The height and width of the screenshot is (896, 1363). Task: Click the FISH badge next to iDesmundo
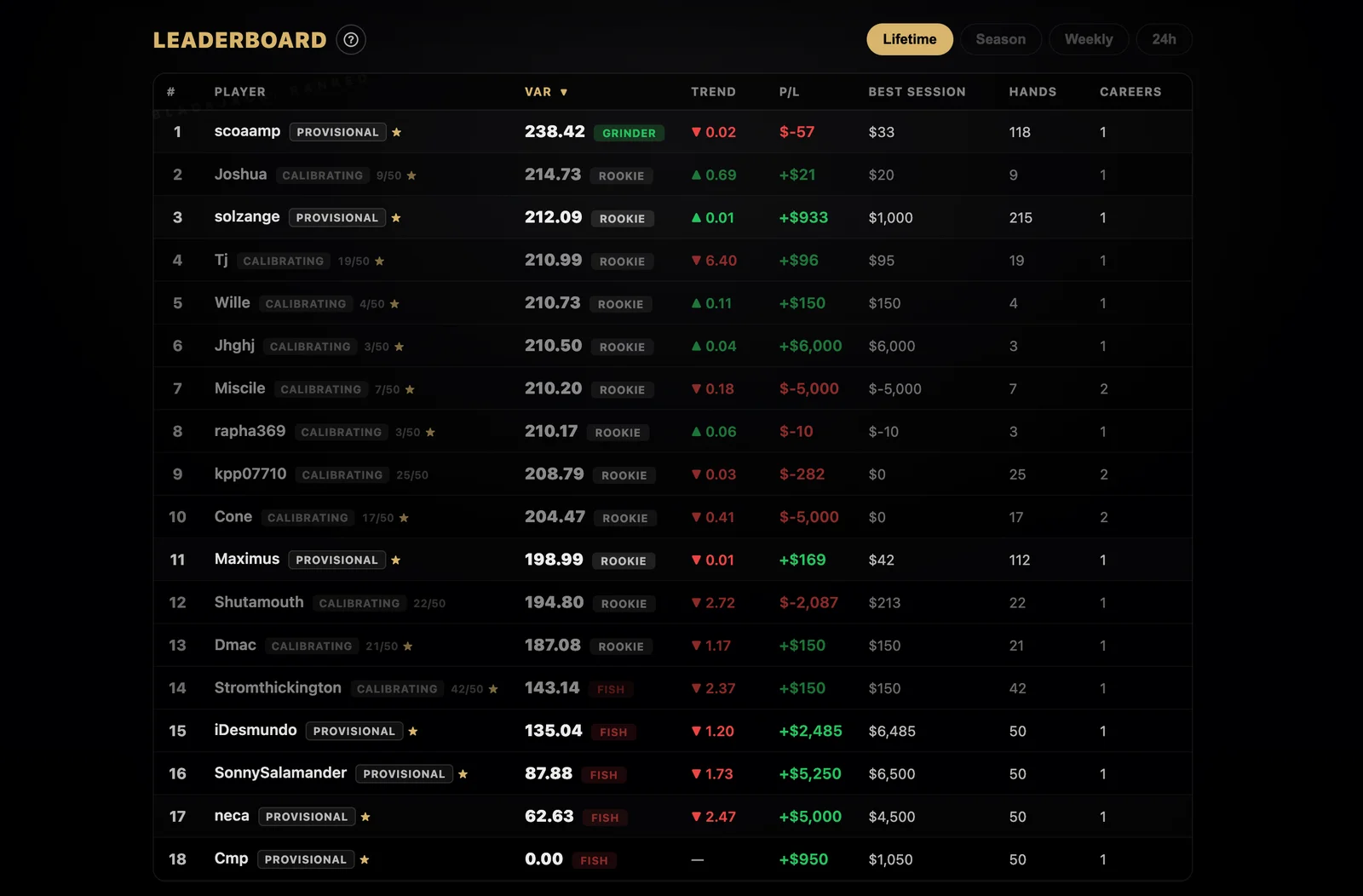(x=613, y=732)
